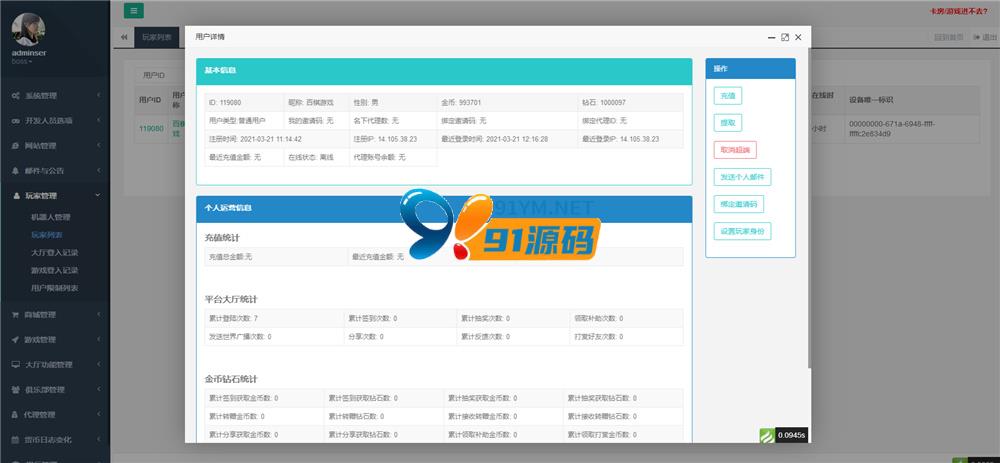The width and height of the screenshot is (1000, 463).
Task: Open 大厅登入记录 in the sidebar
Action: tap(55, 253)
